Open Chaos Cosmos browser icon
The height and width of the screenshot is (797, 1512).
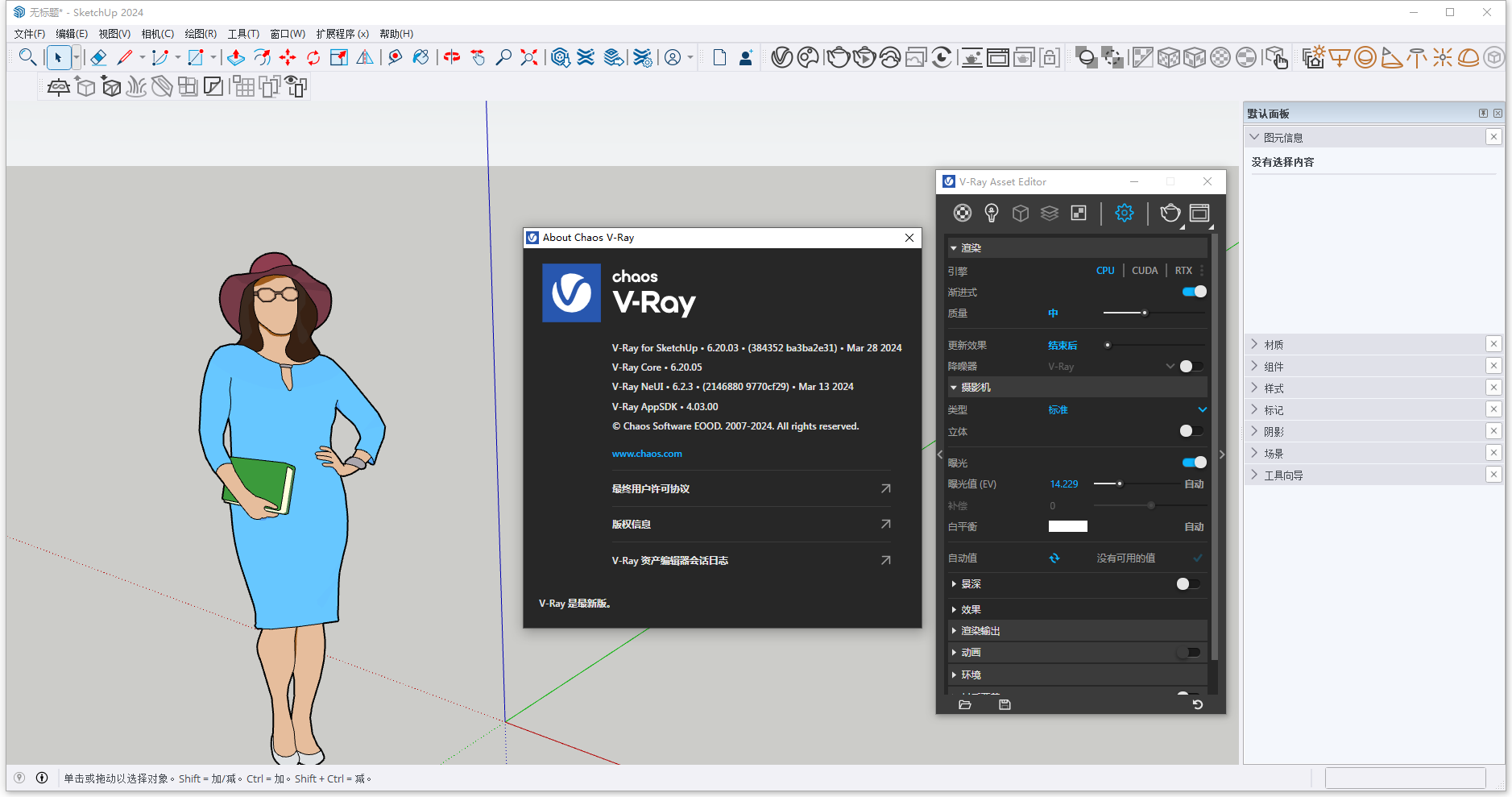click(x=808, y=57)
